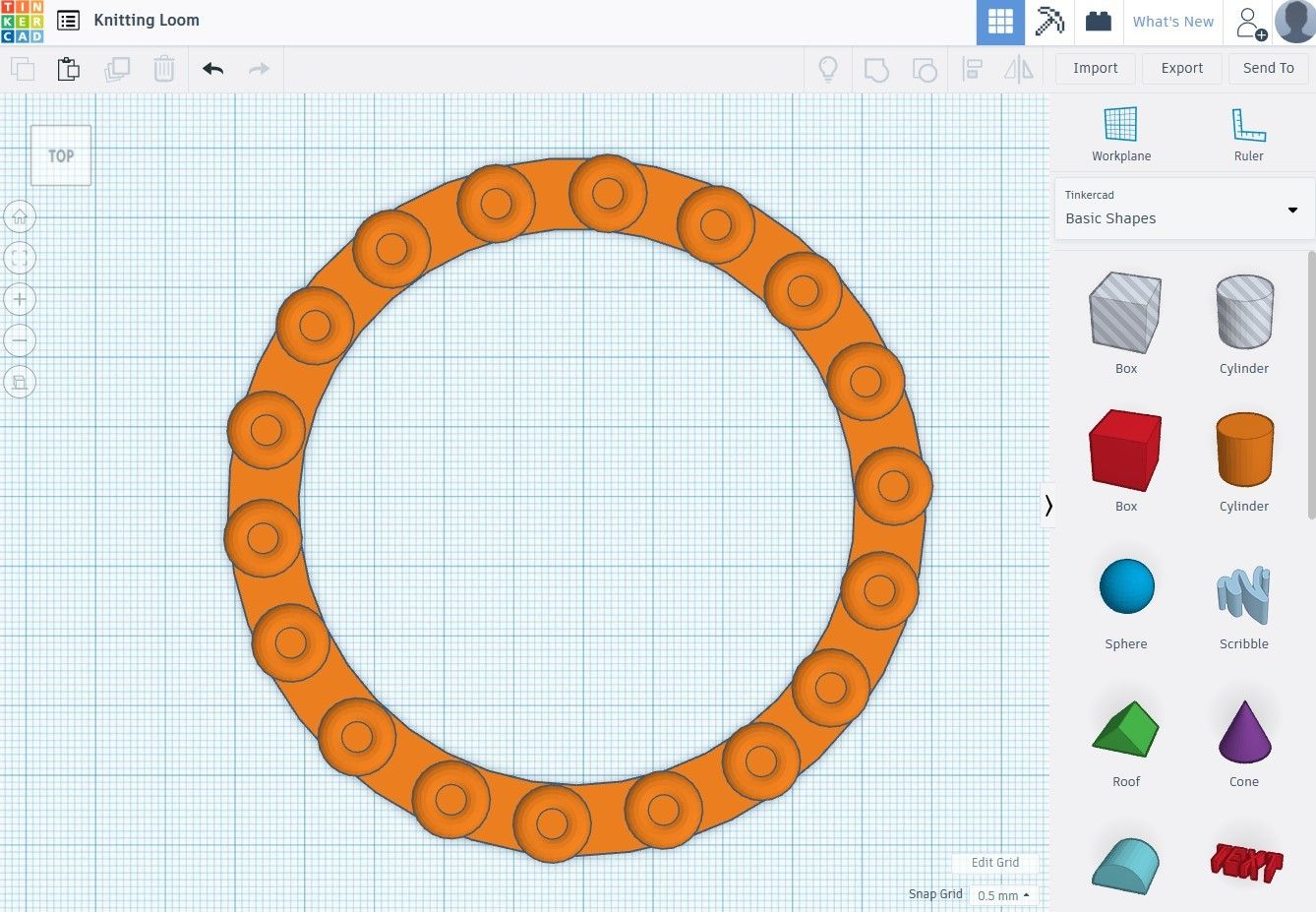Click the Export button
This screenshot has width=1316, height=912.
click(1181, 68)
